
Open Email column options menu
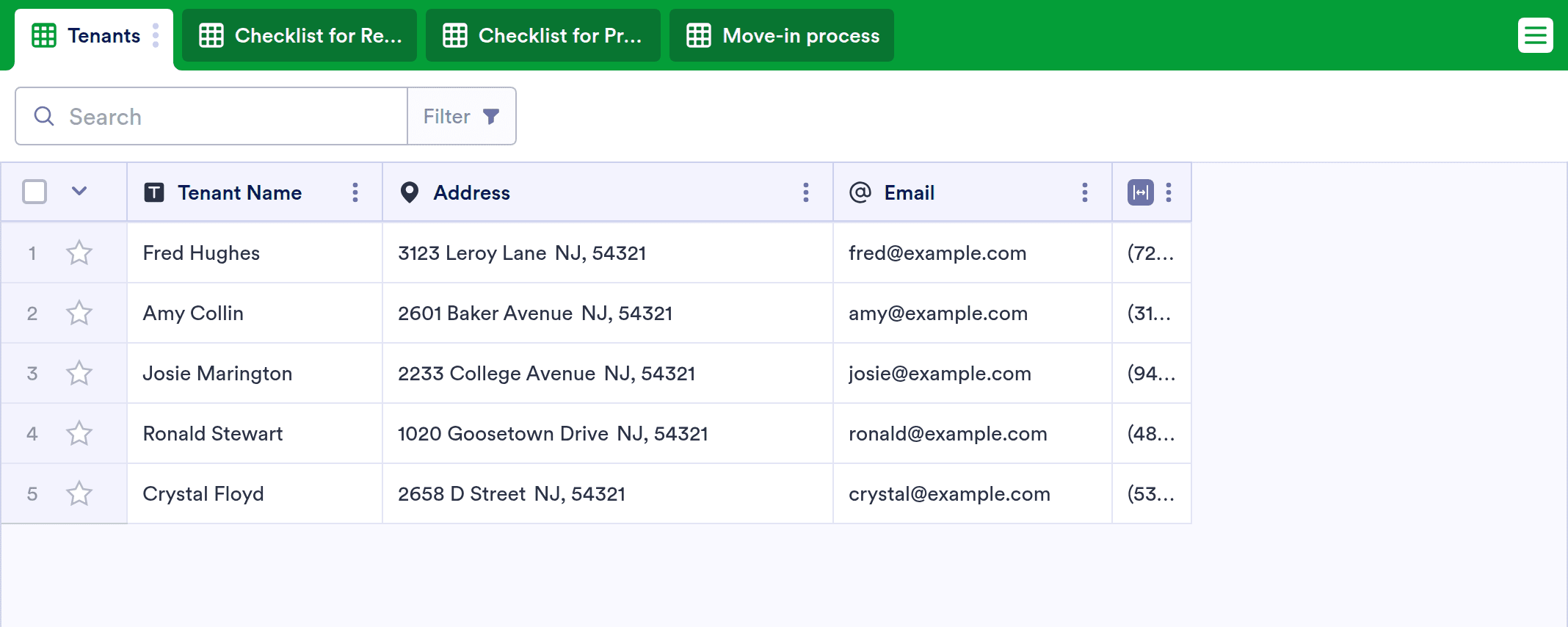click(x=1085, y=192)
